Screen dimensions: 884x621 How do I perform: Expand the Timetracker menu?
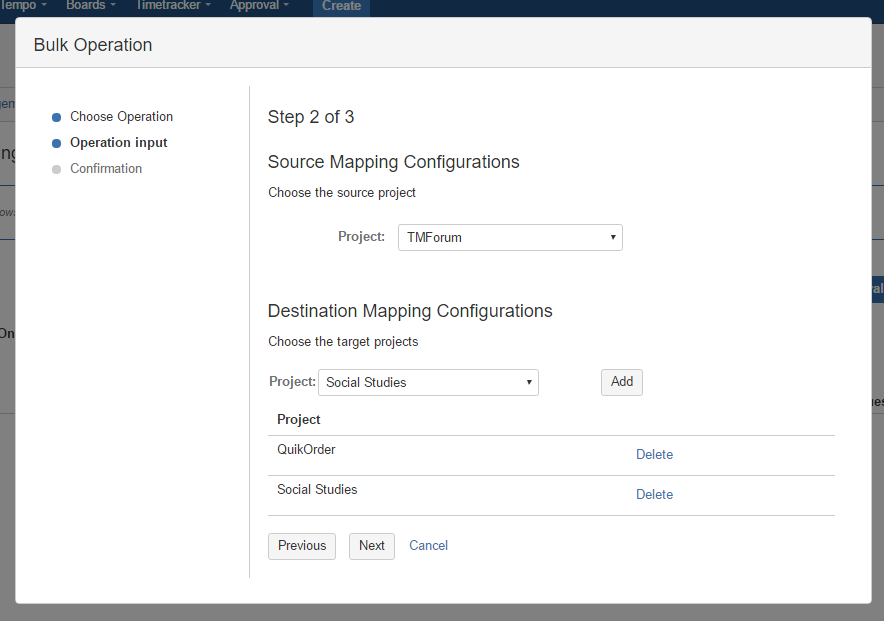tap(173, 6)
